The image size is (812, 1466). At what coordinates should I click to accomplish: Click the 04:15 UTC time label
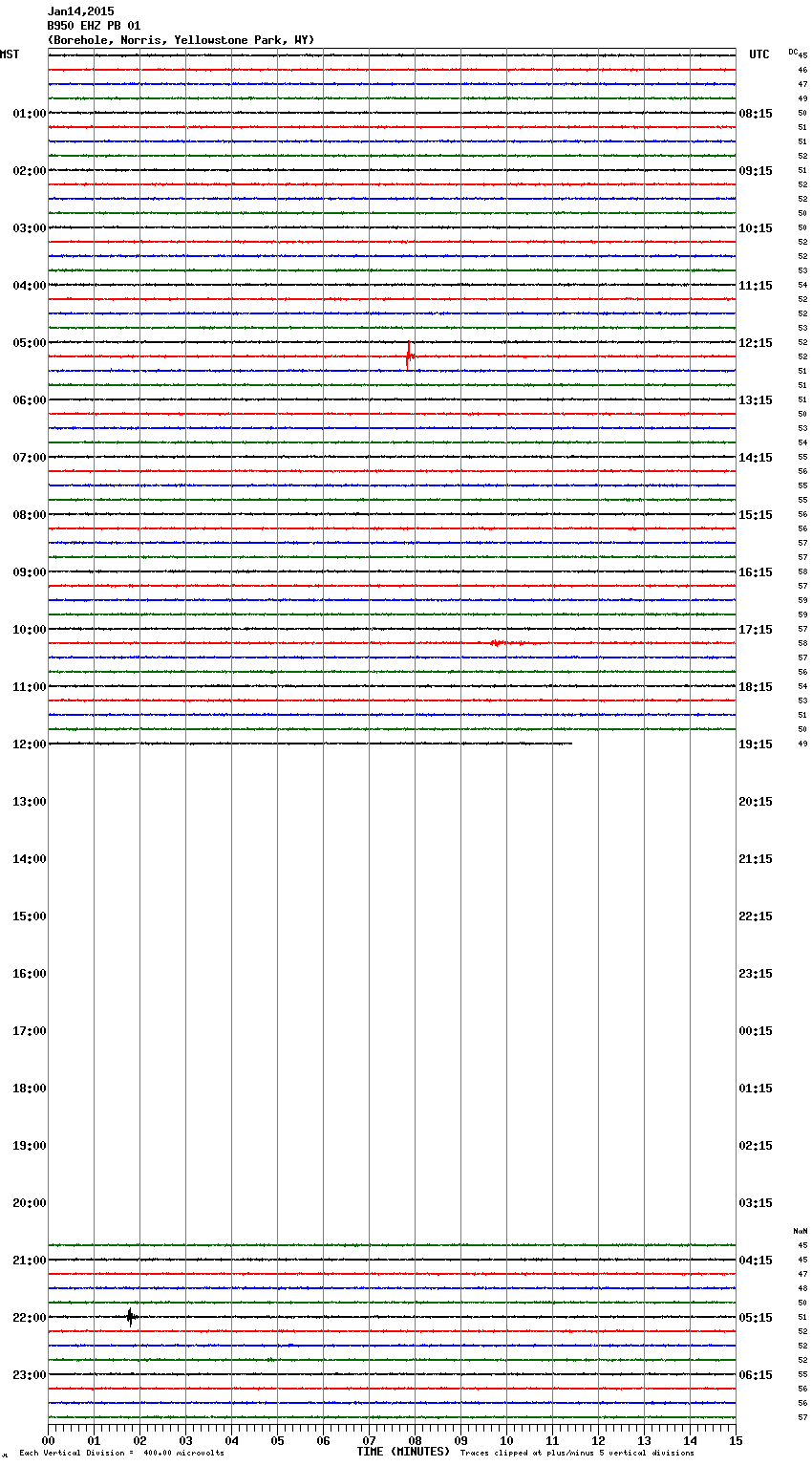(x=756, y=1261)
